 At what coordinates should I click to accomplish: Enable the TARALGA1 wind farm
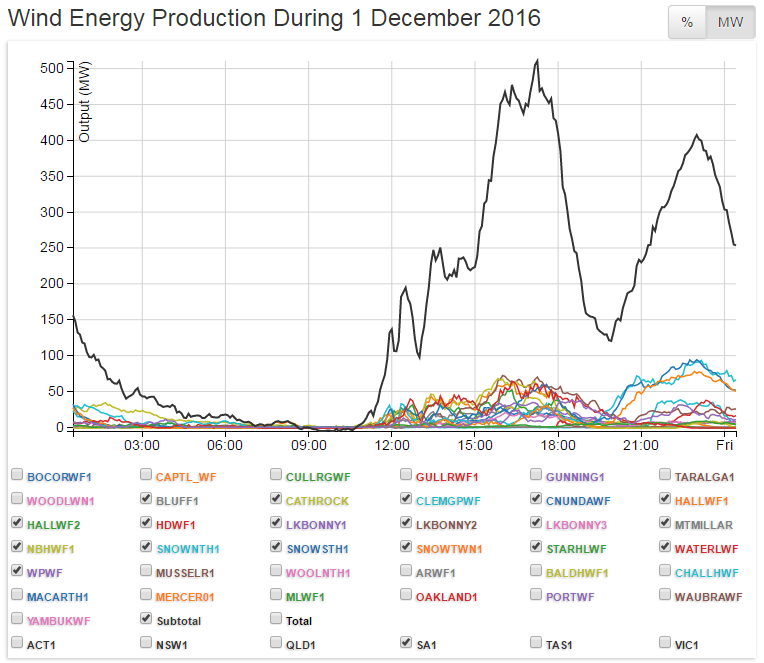click(667, 475)
